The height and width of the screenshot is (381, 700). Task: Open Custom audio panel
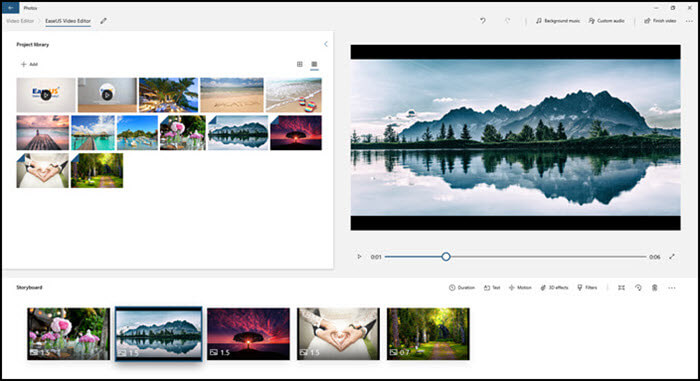(606, 21)
